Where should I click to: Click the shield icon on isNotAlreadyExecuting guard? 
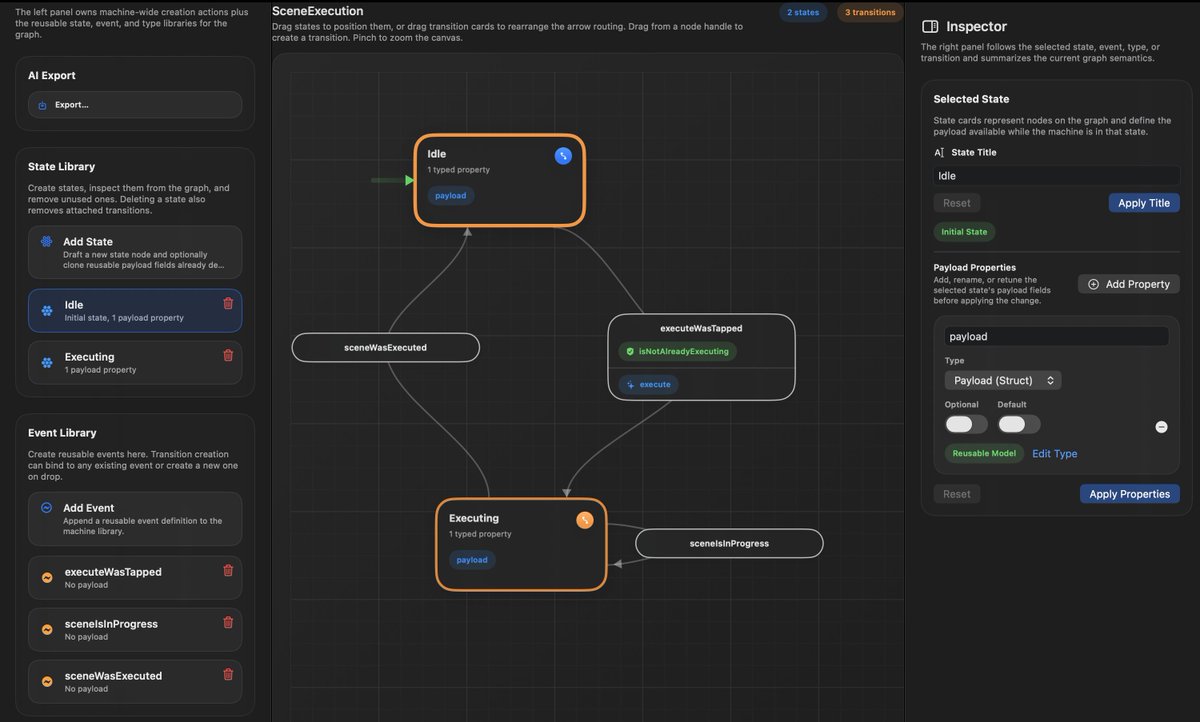[x=630, y=352]
